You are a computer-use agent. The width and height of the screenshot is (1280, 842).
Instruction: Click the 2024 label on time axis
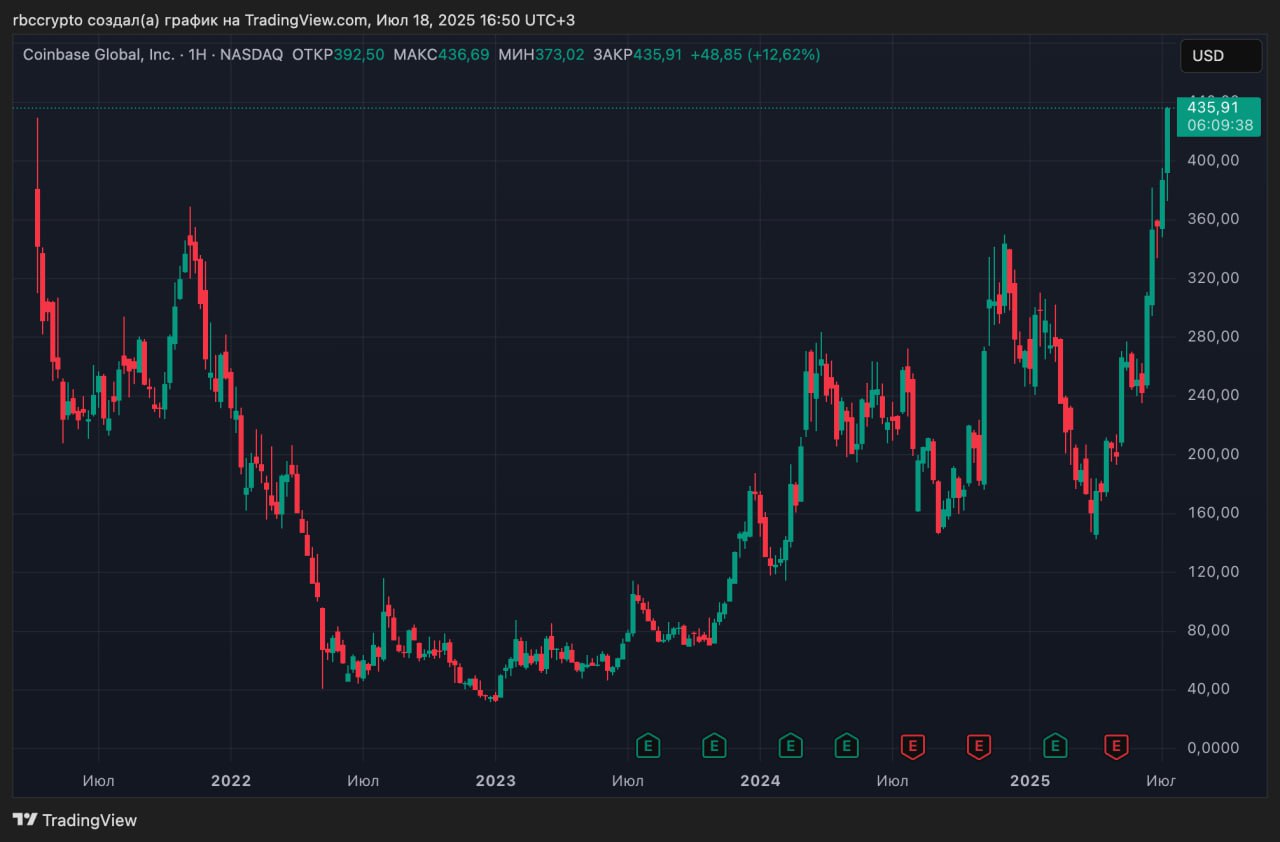[x=760, y=780]
